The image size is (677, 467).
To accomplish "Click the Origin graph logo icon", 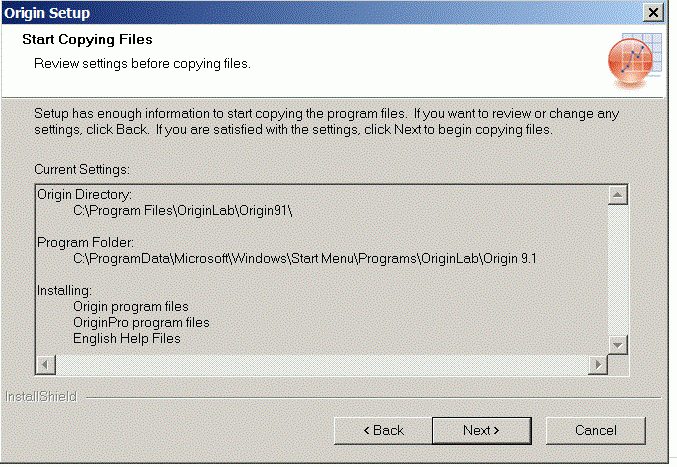I will tap(630, 60).
